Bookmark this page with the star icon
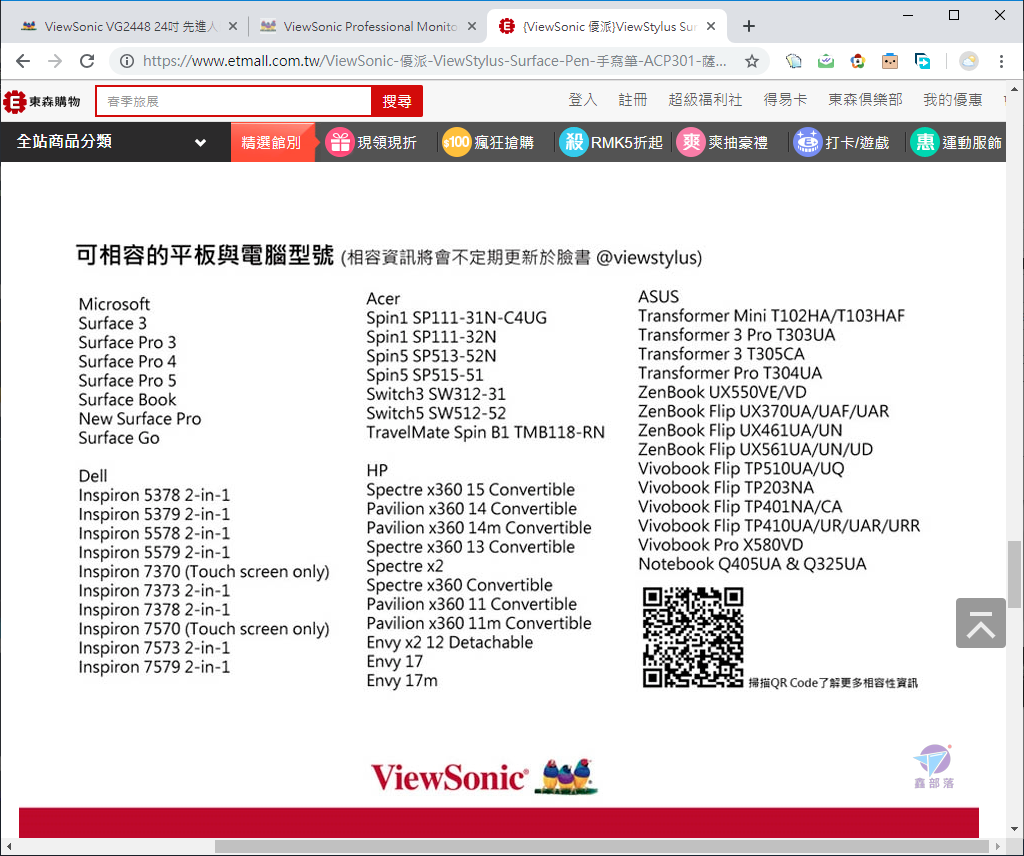This screenshot has width=1024, height=856. (752, 61)
